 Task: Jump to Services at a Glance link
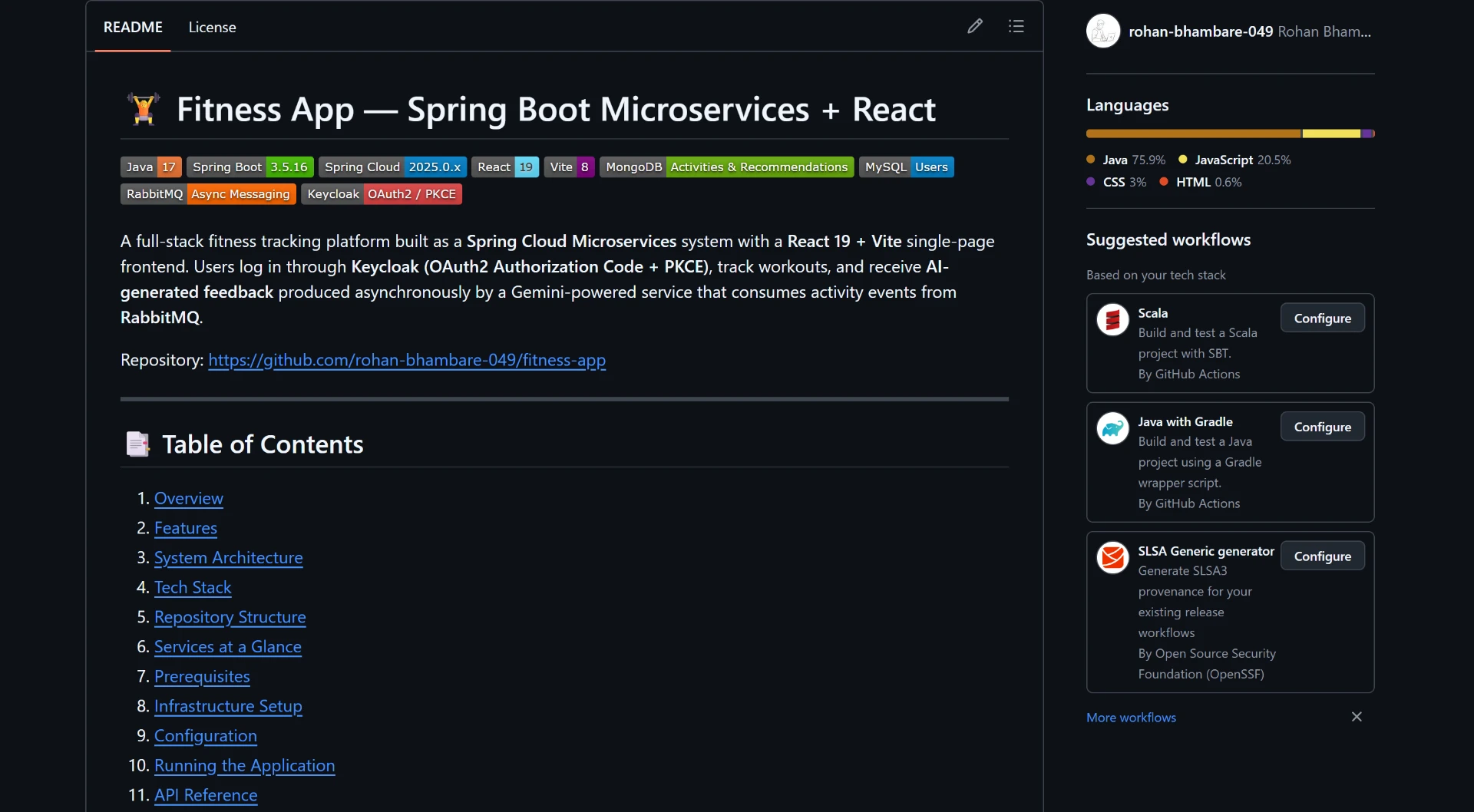click(228, 647)
